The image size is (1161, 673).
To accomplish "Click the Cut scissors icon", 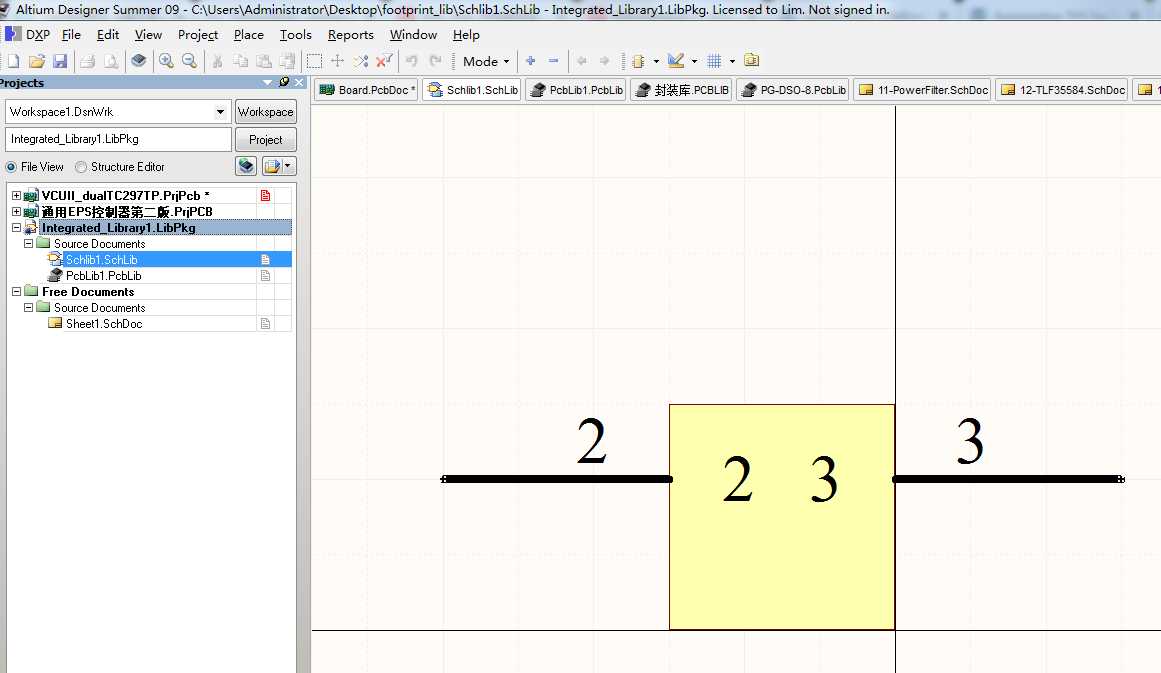I will coord(217,61).
